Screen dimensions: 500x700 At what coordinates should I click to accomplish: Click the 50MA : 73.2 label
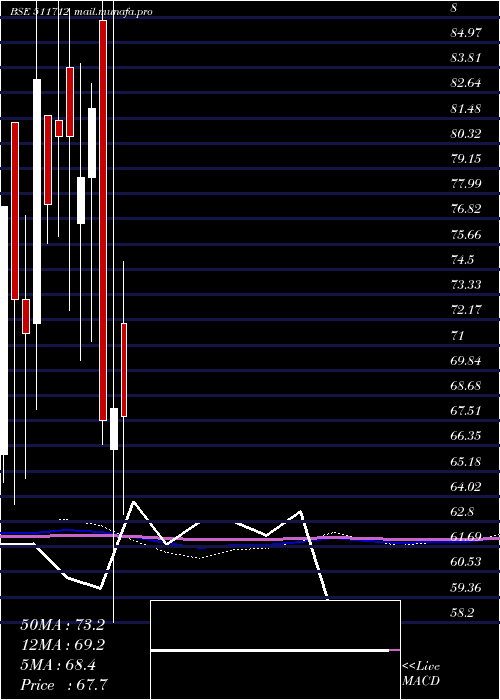pos(62,625)
